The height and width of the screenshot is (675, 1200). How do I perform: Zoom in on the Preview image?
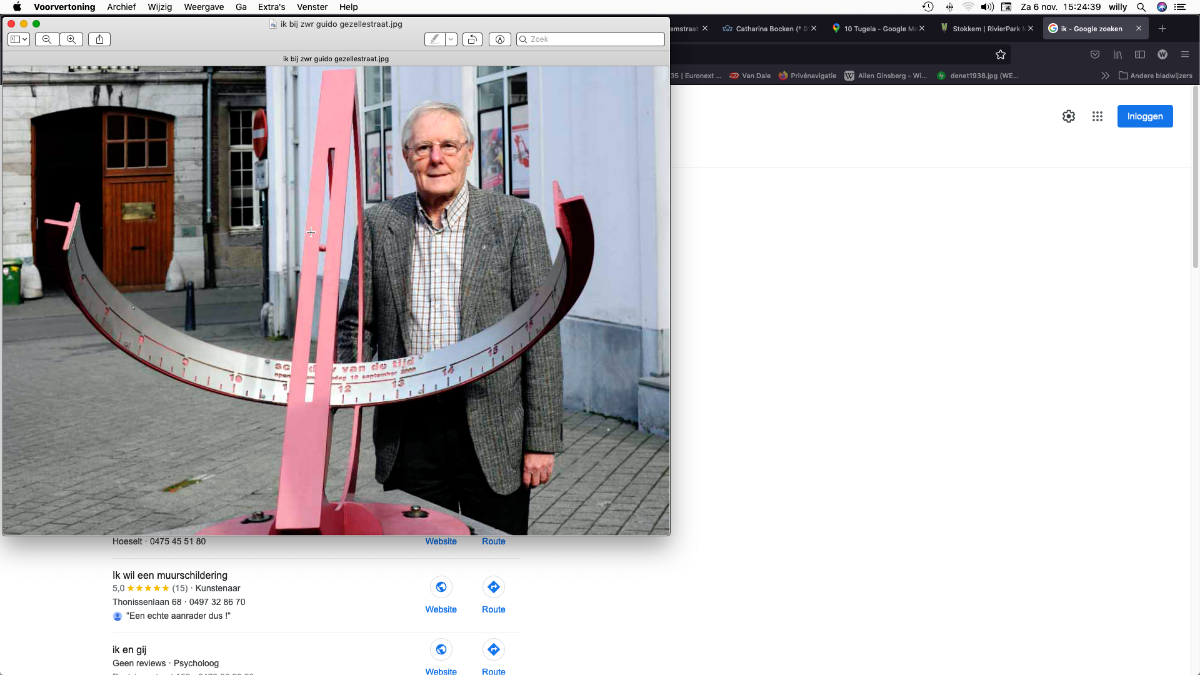[x=71, y=39]
